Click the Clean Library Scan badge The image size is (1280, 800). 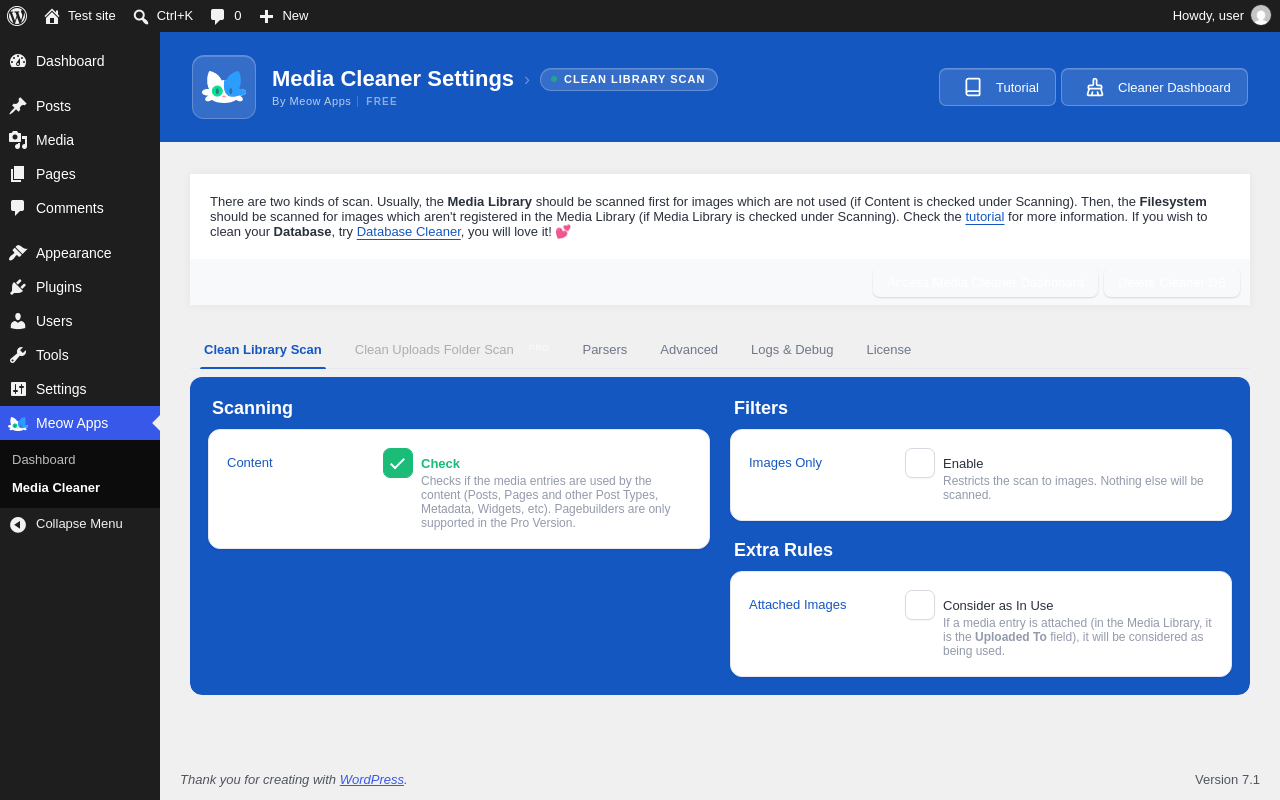[629, 79]
